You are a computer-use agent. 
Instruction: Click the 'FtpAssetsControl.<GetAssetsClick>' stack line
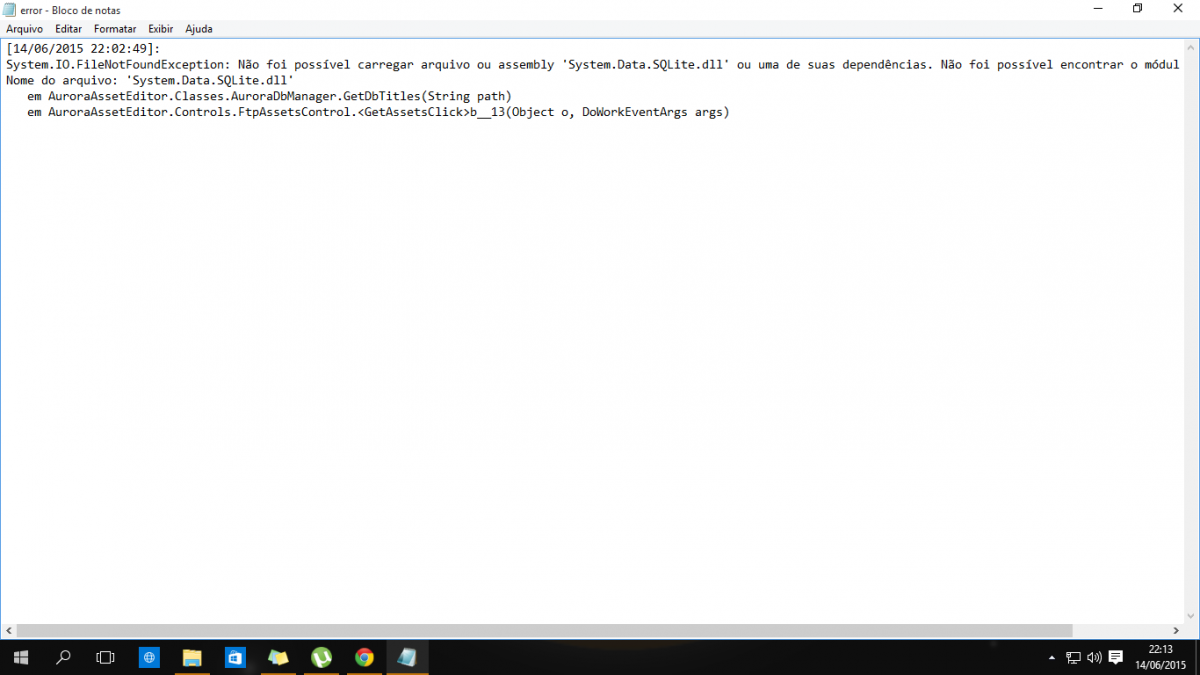pyautogui.click(x=378, y=112)
